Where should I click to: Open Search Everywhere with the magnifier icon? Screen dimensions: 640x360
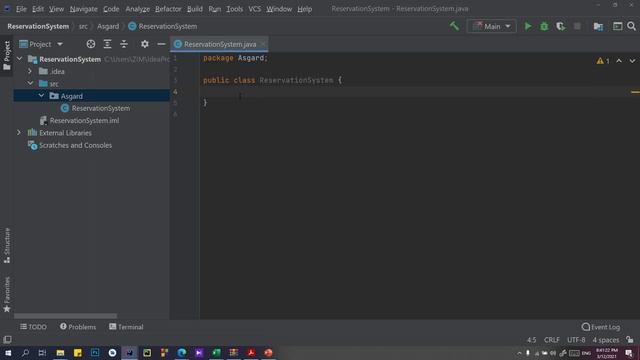click(631, 26)
